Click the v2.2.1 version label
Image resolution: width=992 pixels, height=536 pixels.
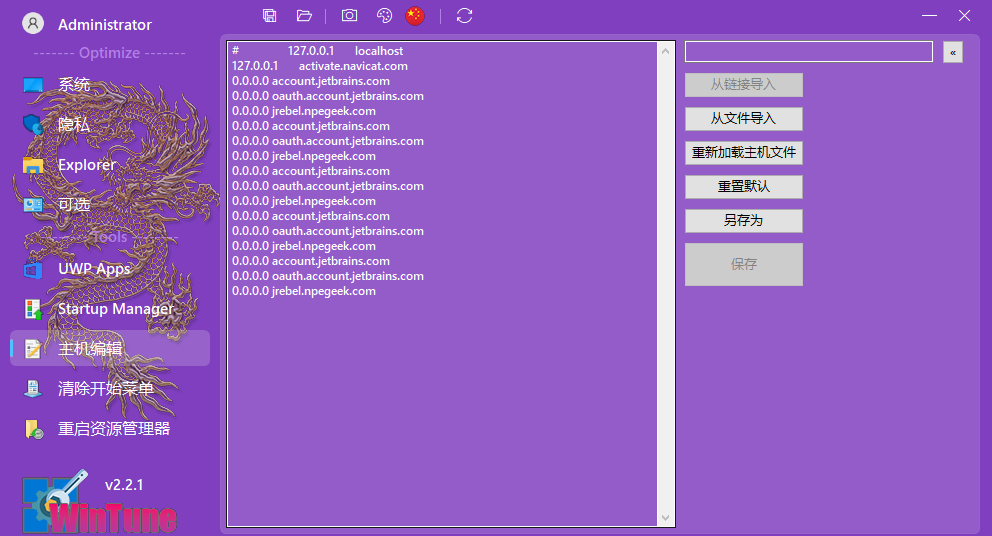[124, 485]
